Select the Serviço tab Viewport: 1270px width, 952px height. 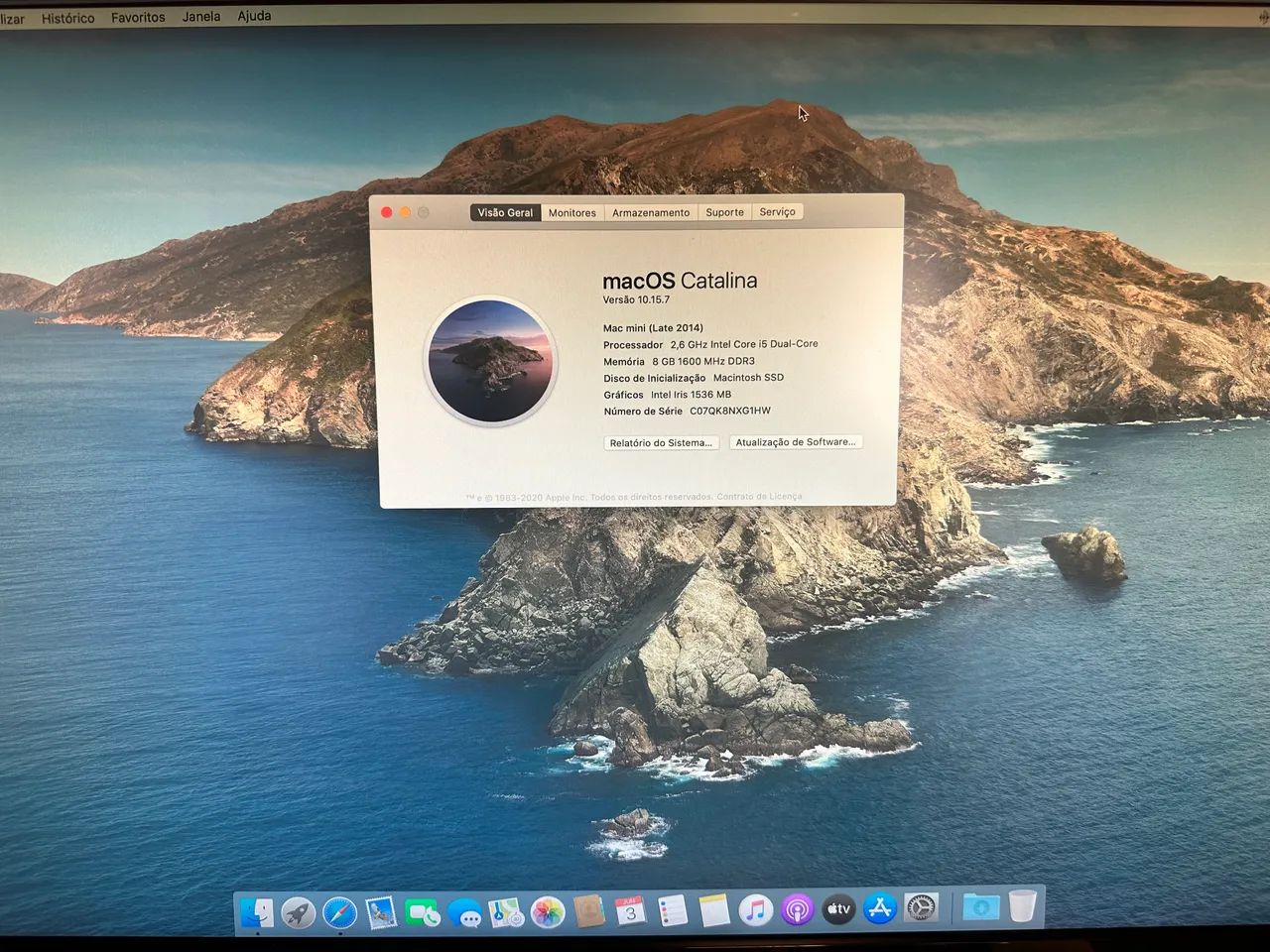pyautogui.click(x=777, y=212)
